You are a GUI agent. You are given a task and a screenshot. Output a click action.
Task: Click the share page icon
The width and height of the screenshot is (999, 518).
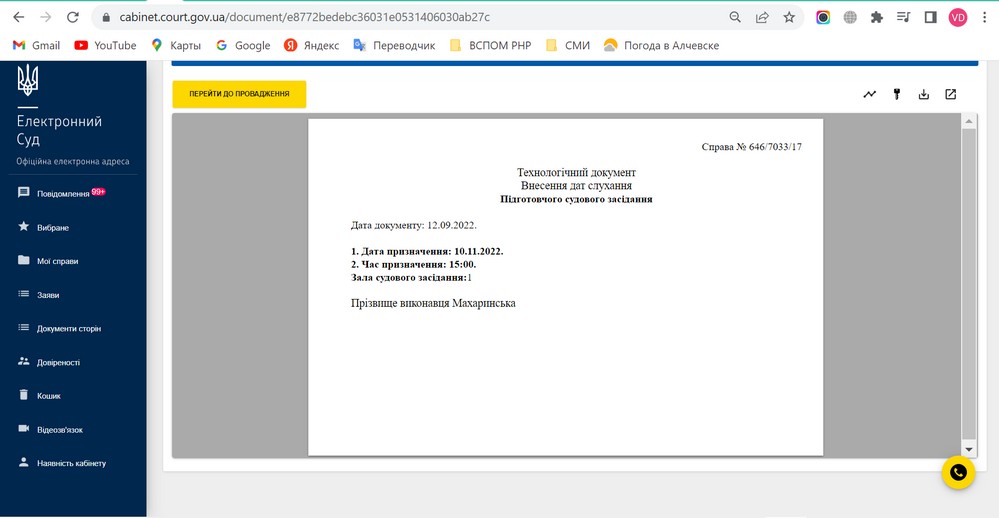pyautogui.click(x=762, y=17)
